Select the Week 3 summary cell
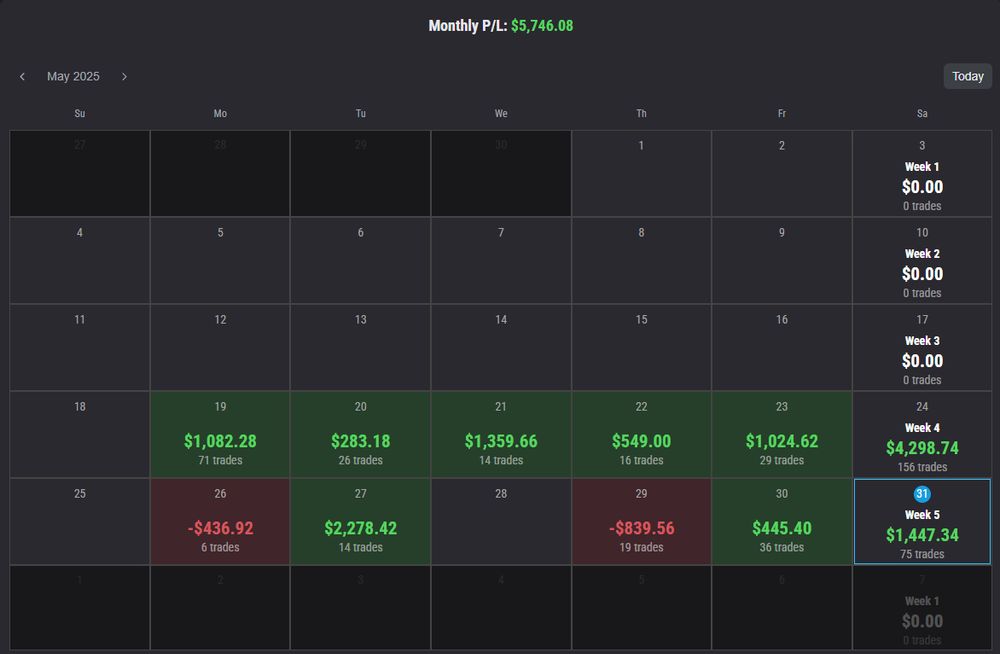The image size is (1000, 654). tap(922, 349)
